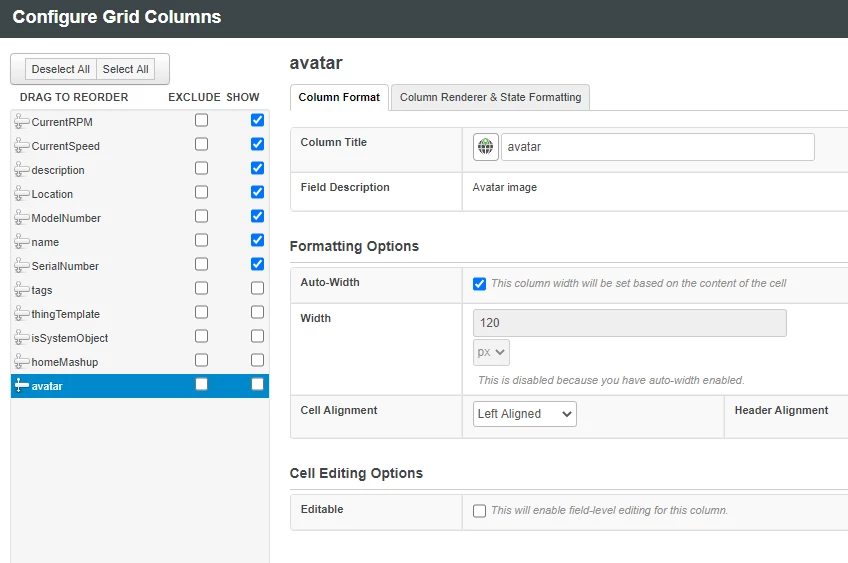Image resolution: width=848 pixels, height=563 pixels.
Task: Enable the Editable checkbox
Action: click(480, 510)
